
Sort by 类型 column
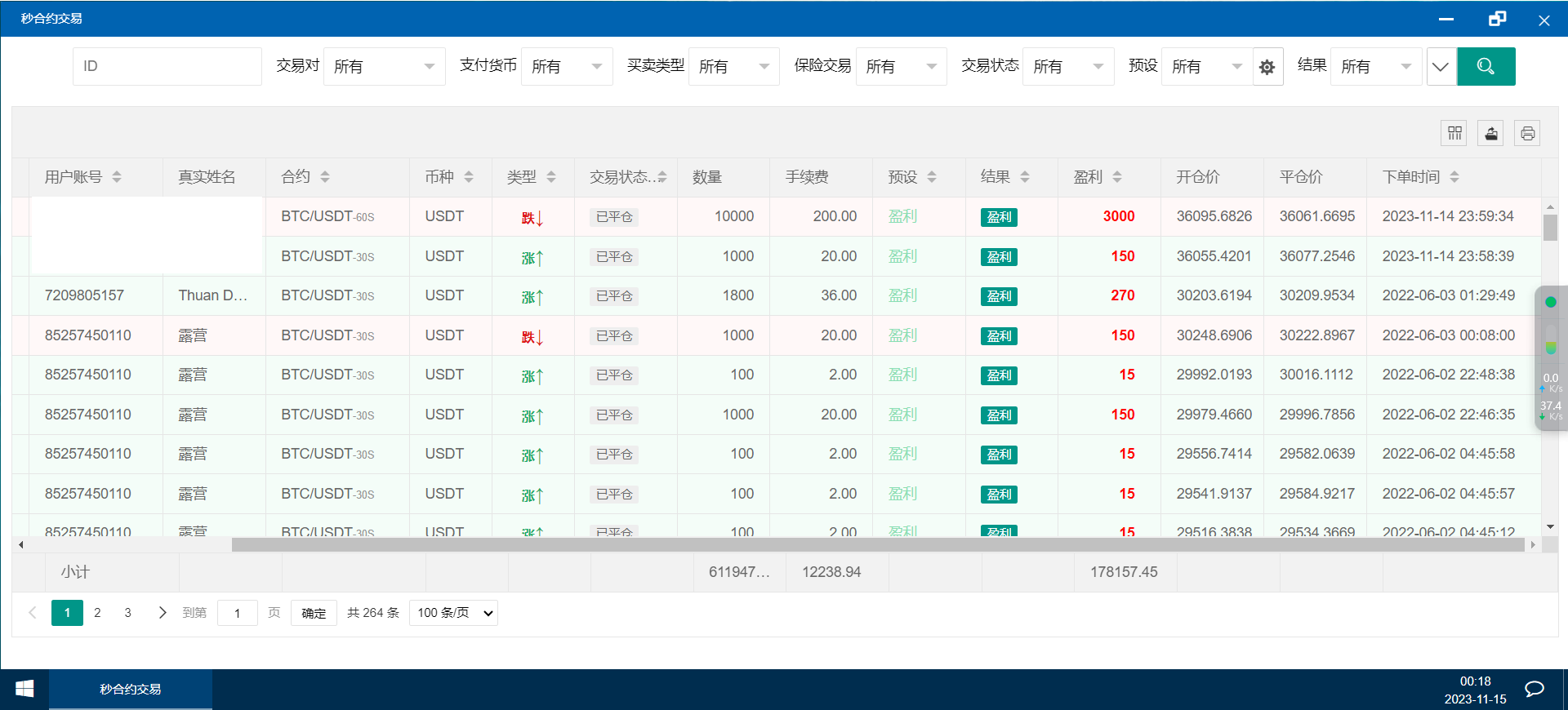click(x=551, y=177)
